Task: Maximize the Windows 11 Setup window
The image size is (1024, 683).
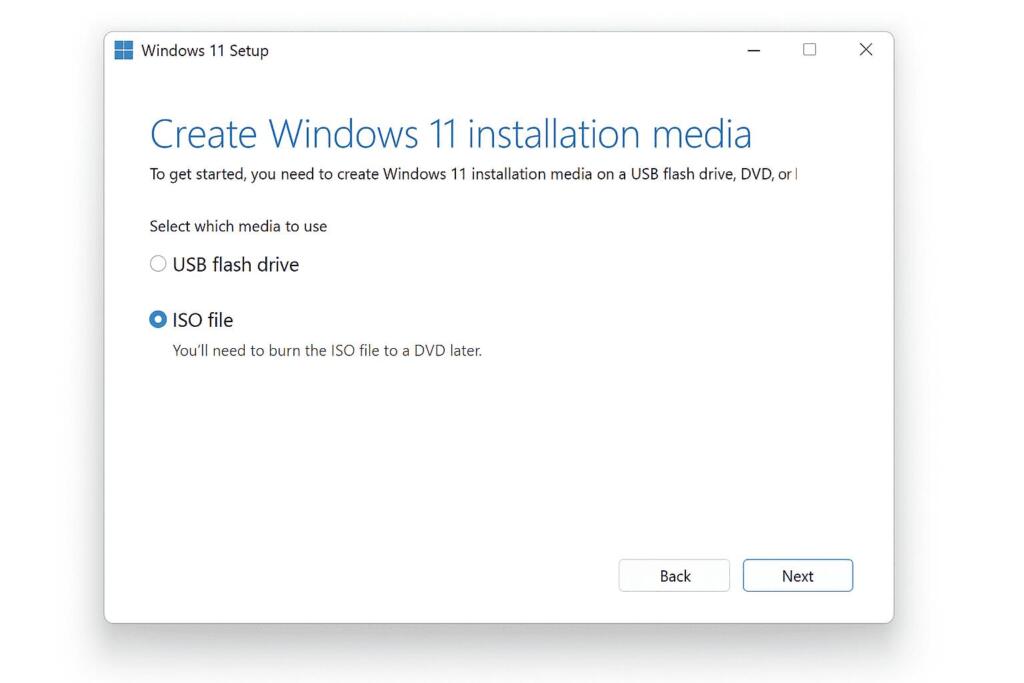Action: click(809, 49)
